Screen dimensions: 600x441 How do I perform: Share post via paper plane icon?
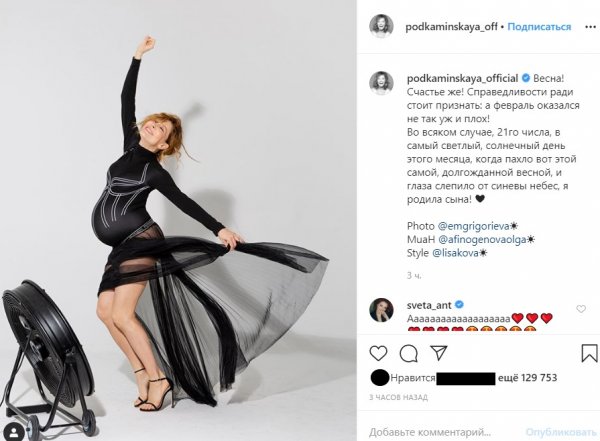(439, 353)
